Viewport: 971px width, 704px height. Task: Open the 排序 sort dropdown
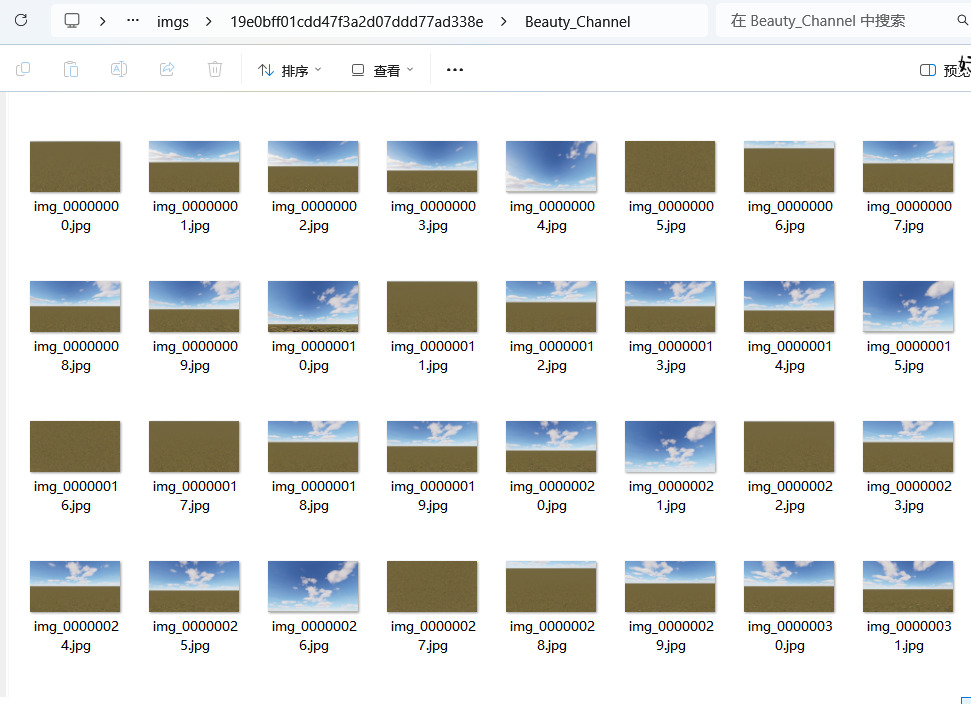[290, 71]
